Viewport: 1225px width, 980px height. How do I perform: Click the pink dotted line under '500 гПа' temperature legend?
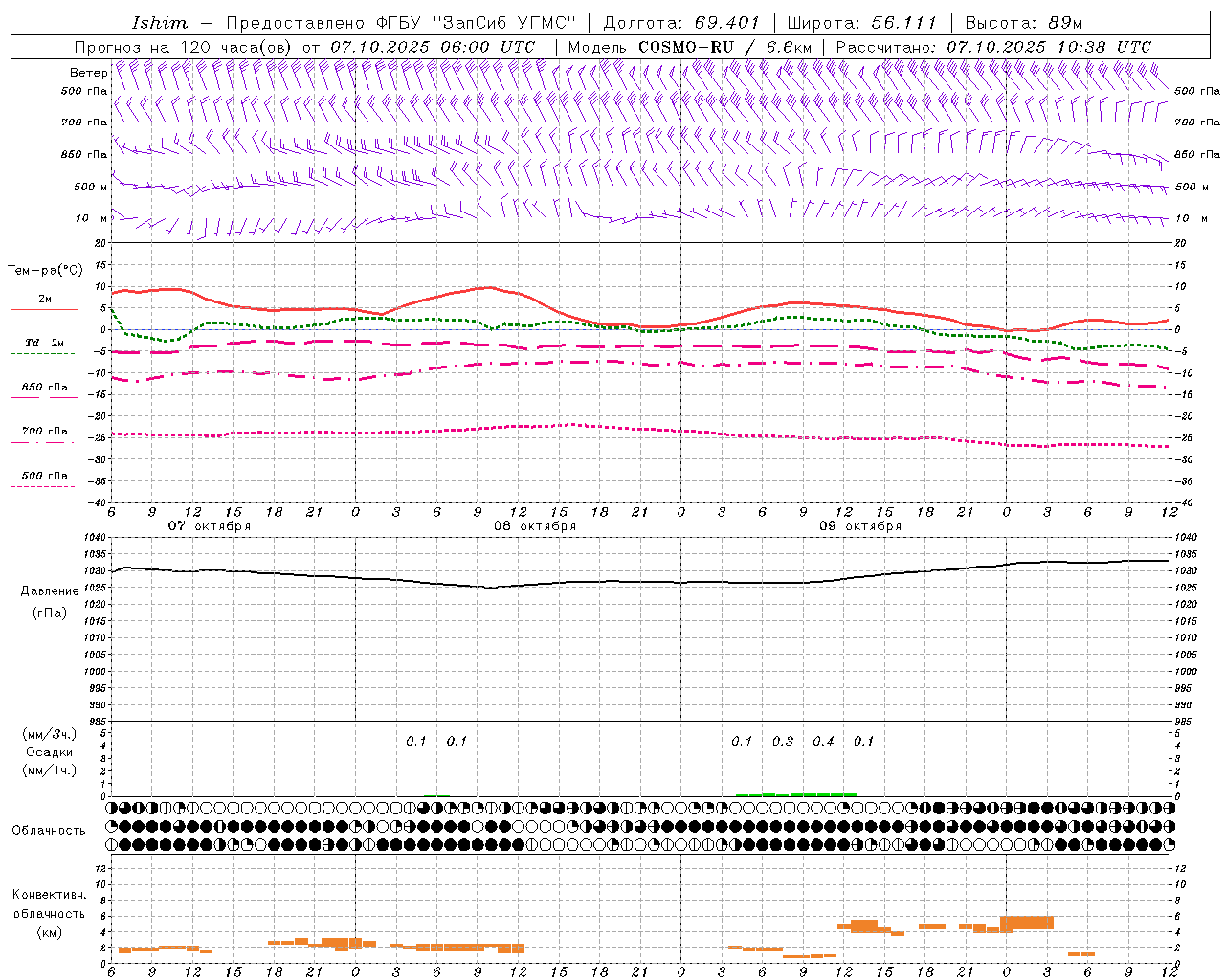click(42, 486)
